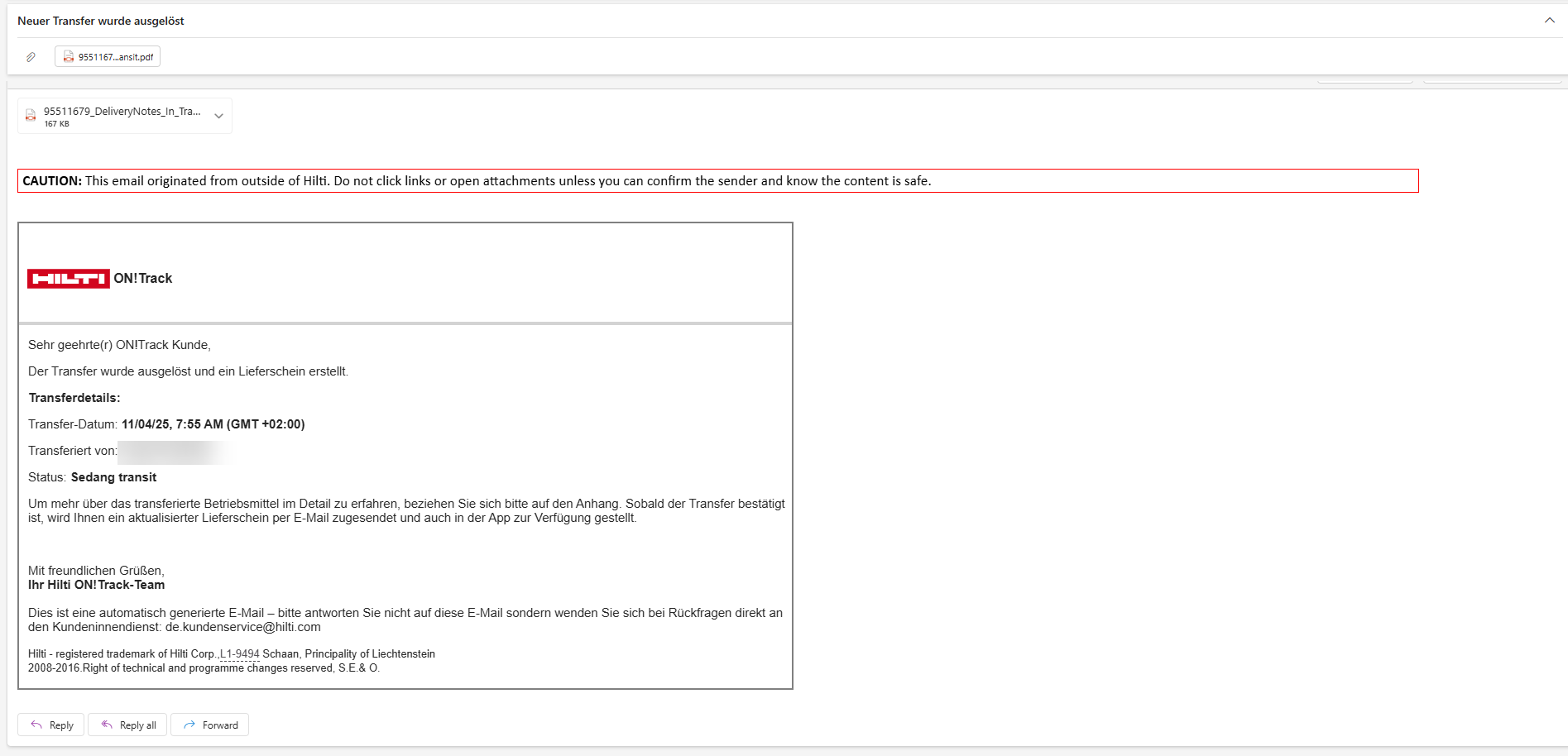Click the status value 'Sedang transit'

(113, 477)
